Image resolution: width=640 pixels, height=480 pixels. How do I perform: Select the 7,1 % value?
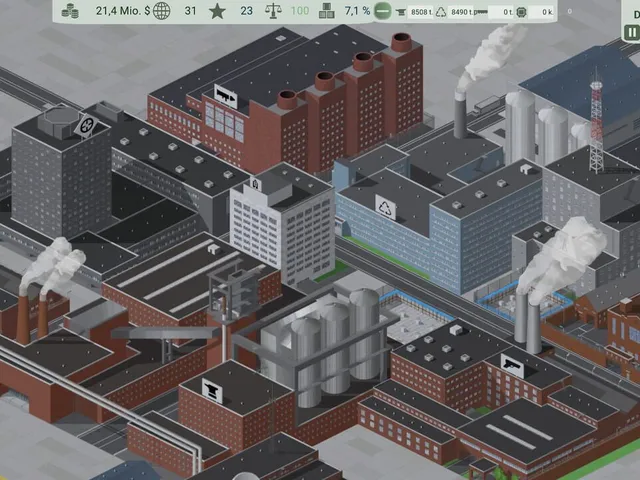pyautogui.click(x=357, y=11)
